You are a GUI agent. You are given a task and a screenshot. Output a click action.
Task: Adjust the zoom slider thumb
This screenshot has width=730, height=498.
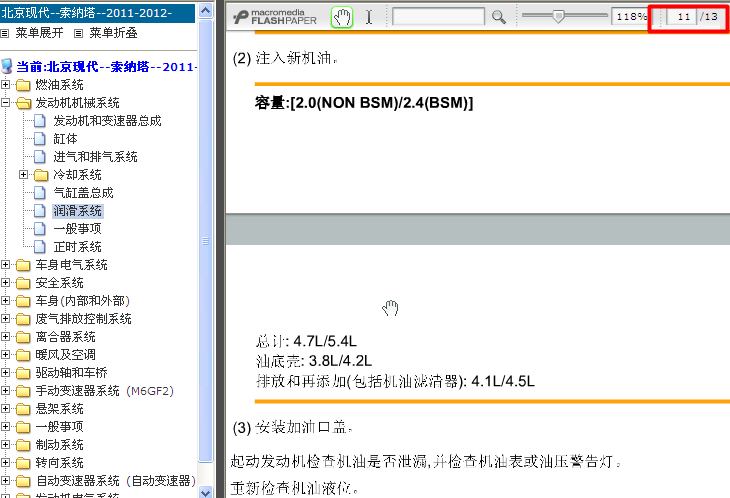(x=558, y=16)
